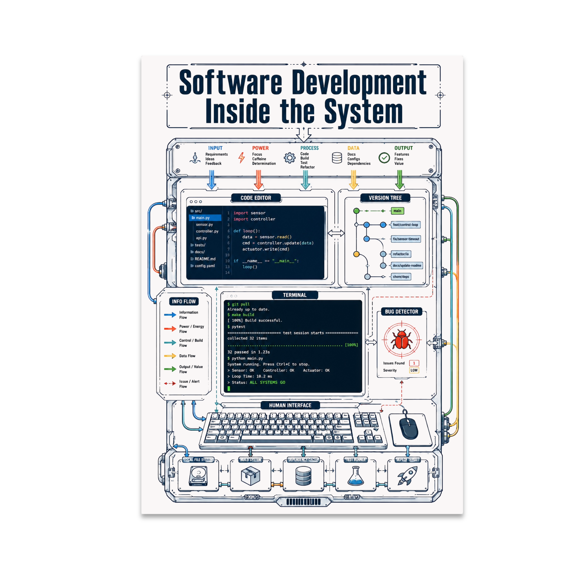Expand the src/ folder in file tree
This screenshot has height=576, width=576.
pyautogui.click(x=197, y=211)
